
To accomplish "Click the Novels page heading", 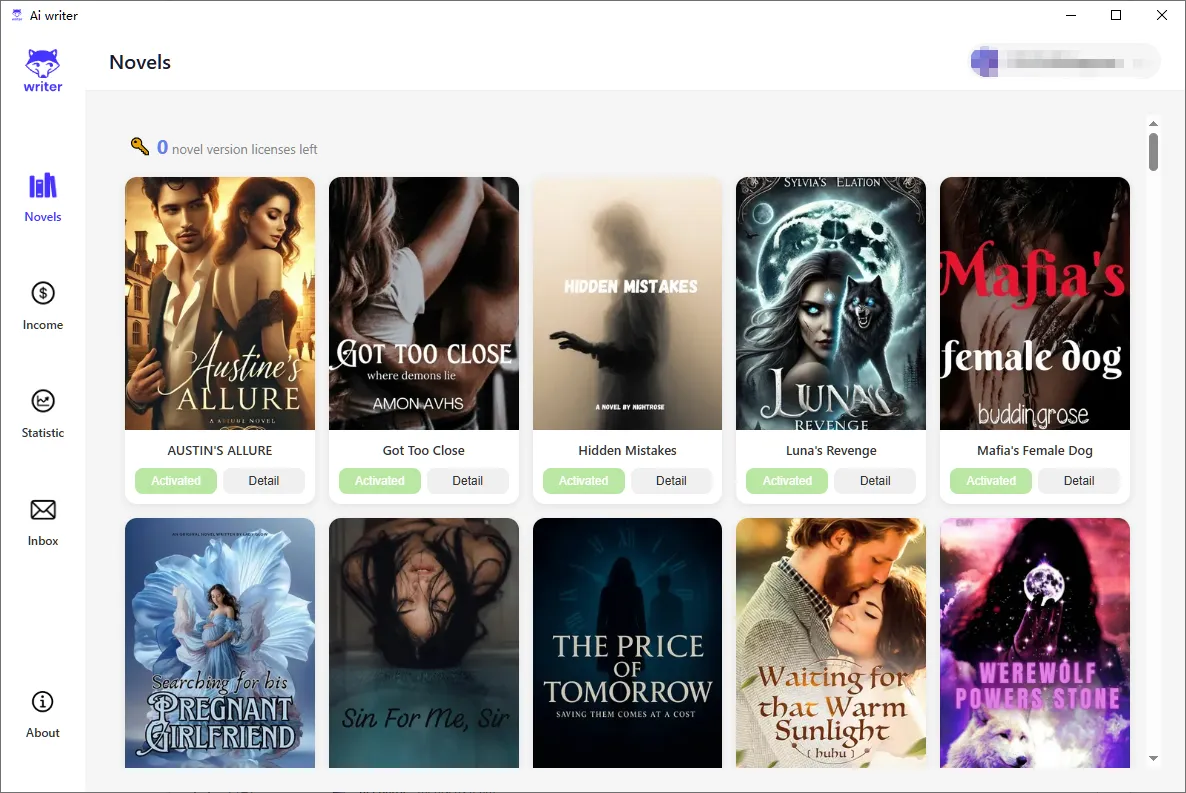I will [140, 62].
